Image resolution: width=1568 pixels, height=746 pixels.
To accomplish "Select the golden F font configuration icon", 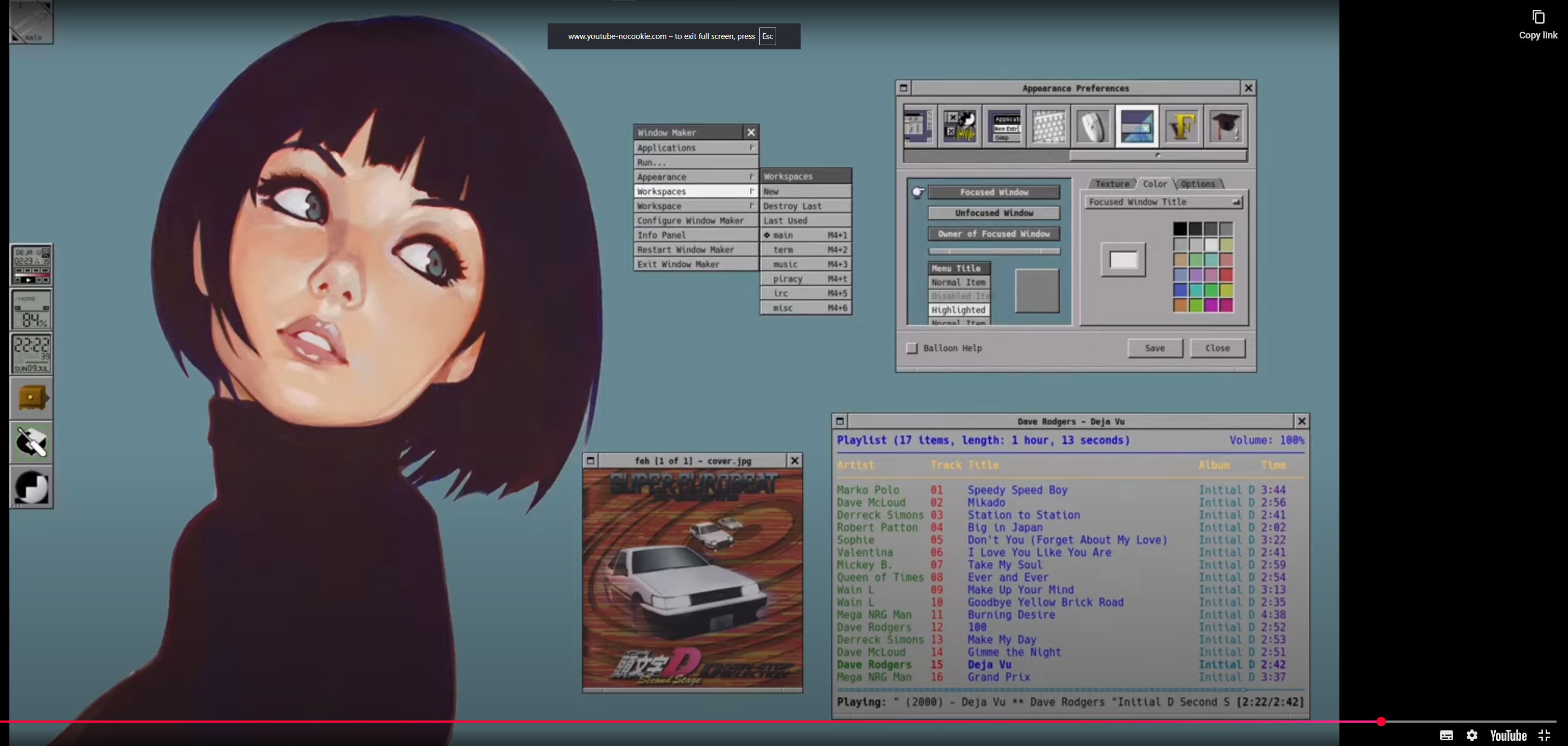I will pyautogui.click(x=1181, y=126).
